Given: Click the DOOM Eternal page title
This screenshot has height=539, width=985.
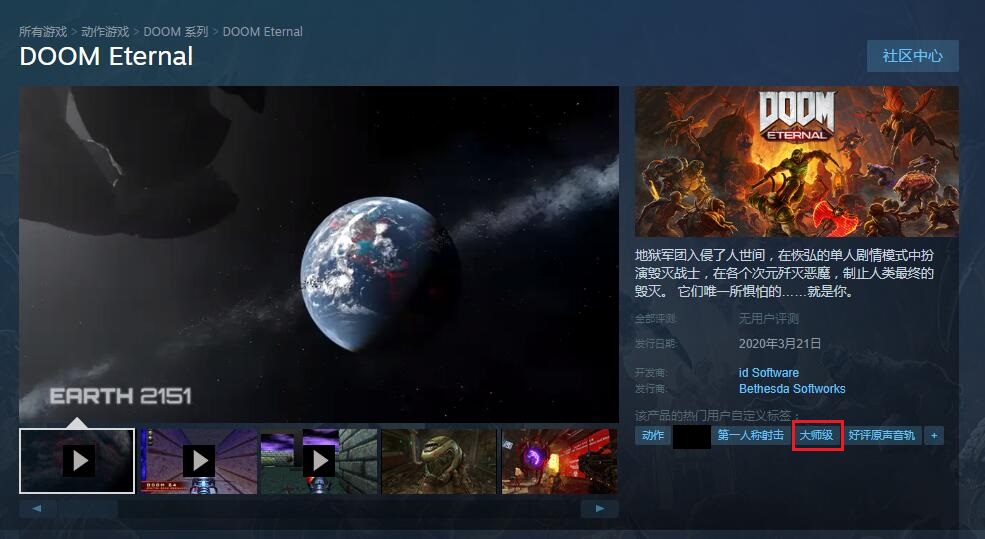Looking at the screenshot, I should pyautogui.click(x=106, y=57).
